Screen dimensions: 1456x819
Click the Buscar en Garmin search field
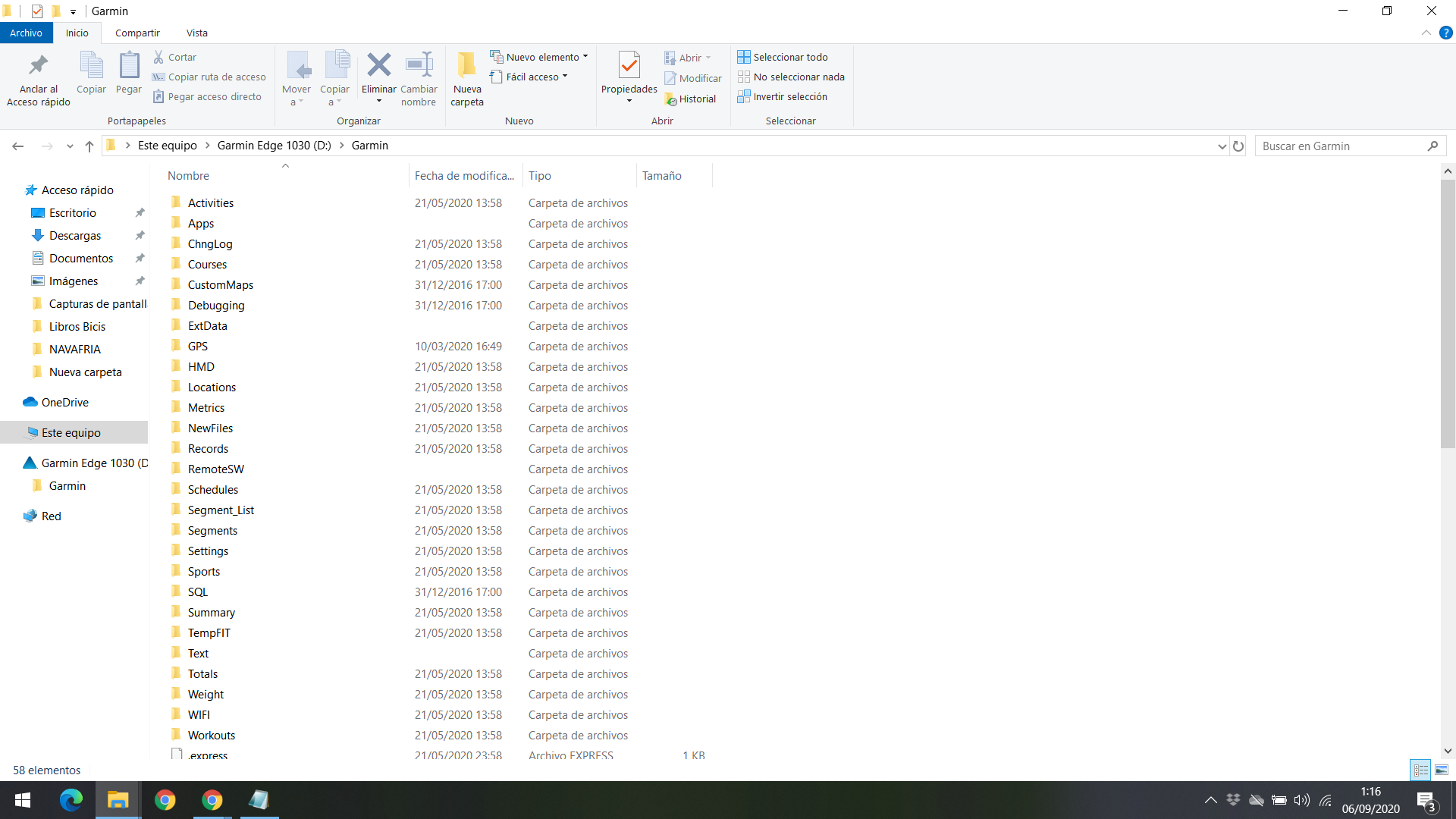(1342, 146)
